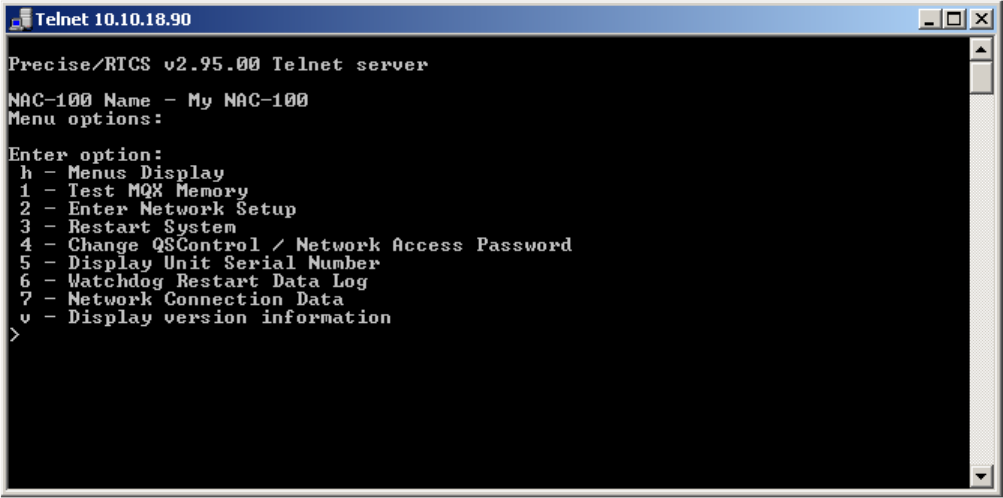Click the empty vertical scrollbar track

click(982, 280)
